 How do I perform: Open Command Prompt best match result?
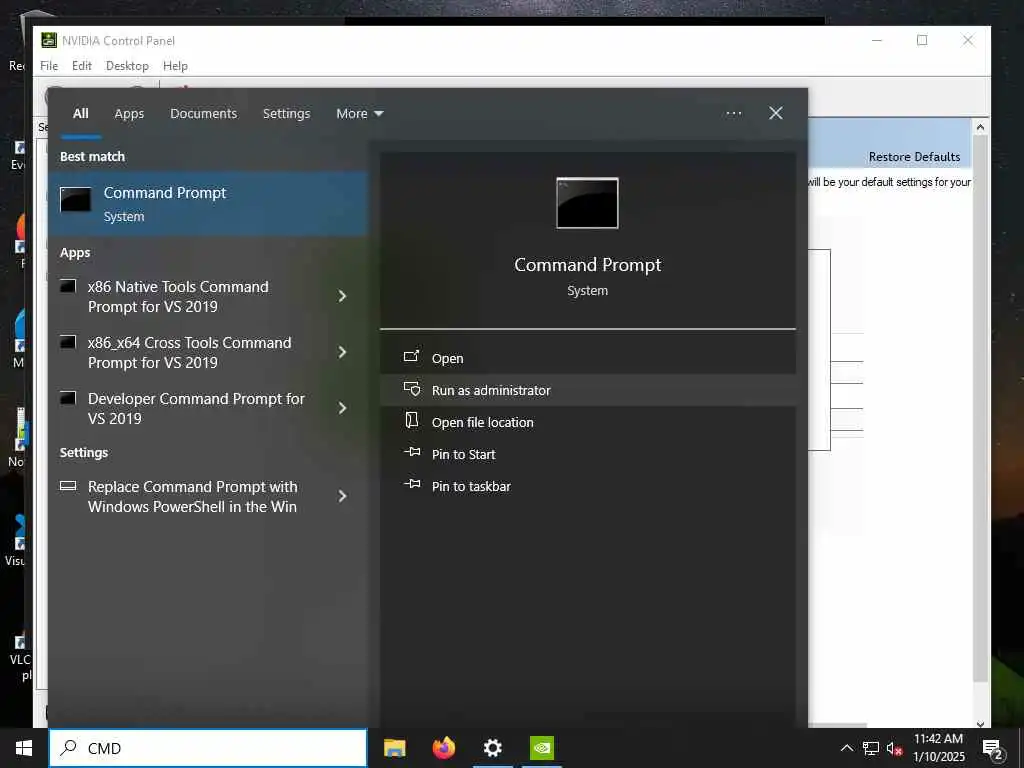click(208, 204)
